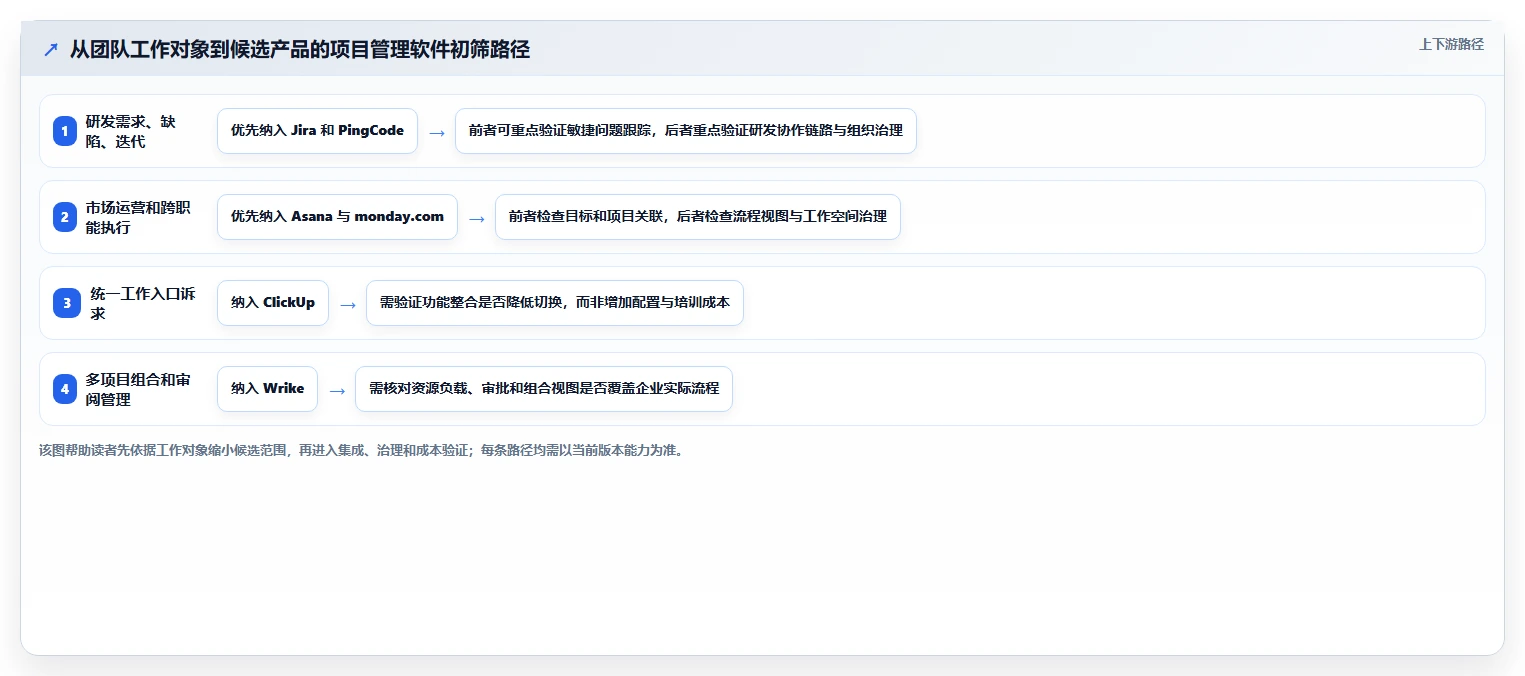Click the box 需验证功能整合是否降低切换
1525x676 pixels.
555,303
